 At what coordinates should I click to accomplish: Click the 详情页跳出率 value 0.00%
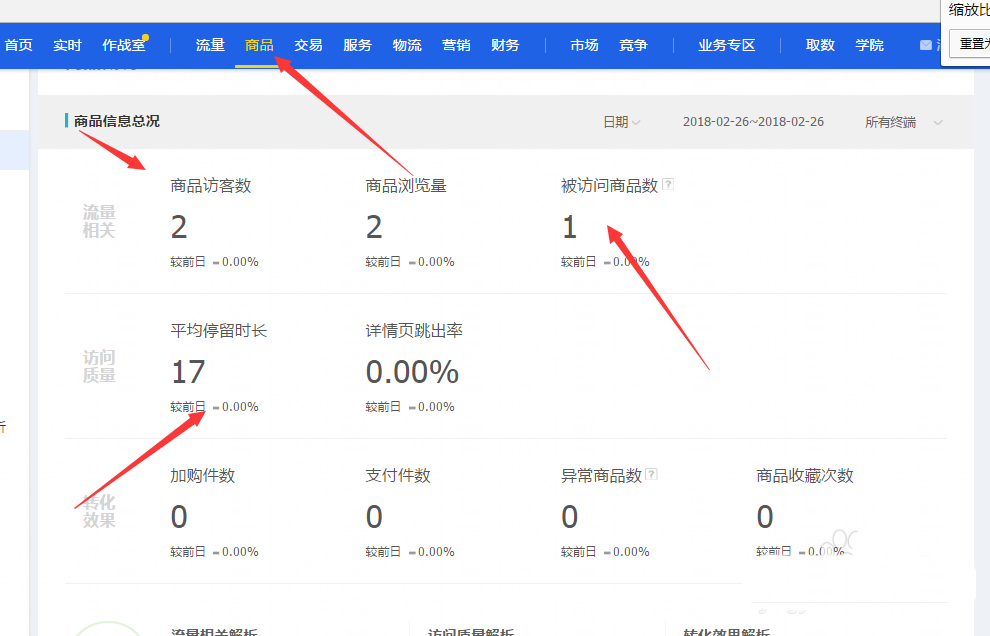[412, 372]
